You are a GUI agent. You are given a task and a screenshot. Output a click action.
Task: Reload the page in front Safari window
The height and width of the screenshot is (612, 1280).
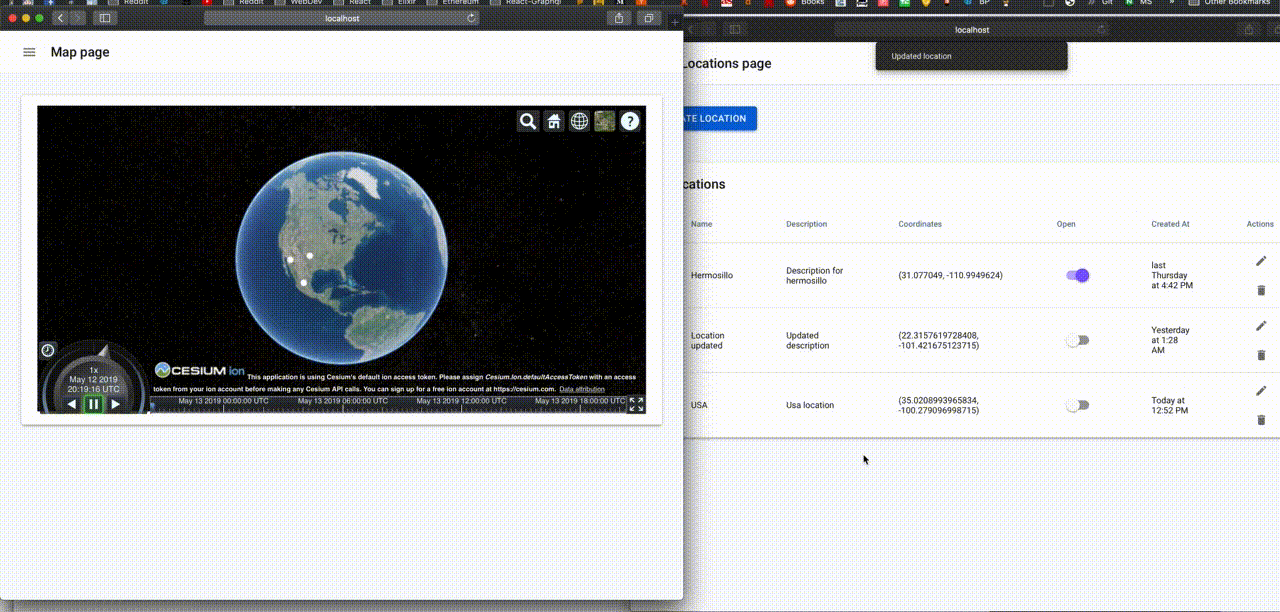click(471, 18)
